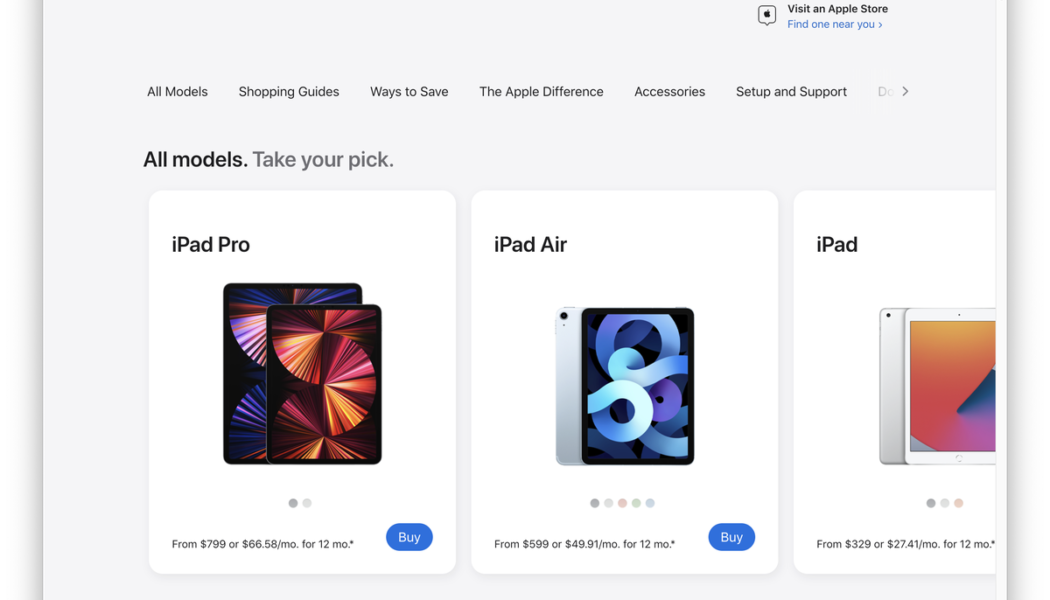Click the Buy button for iPad Pro
1050x600 pixels.
click(409, 537)
